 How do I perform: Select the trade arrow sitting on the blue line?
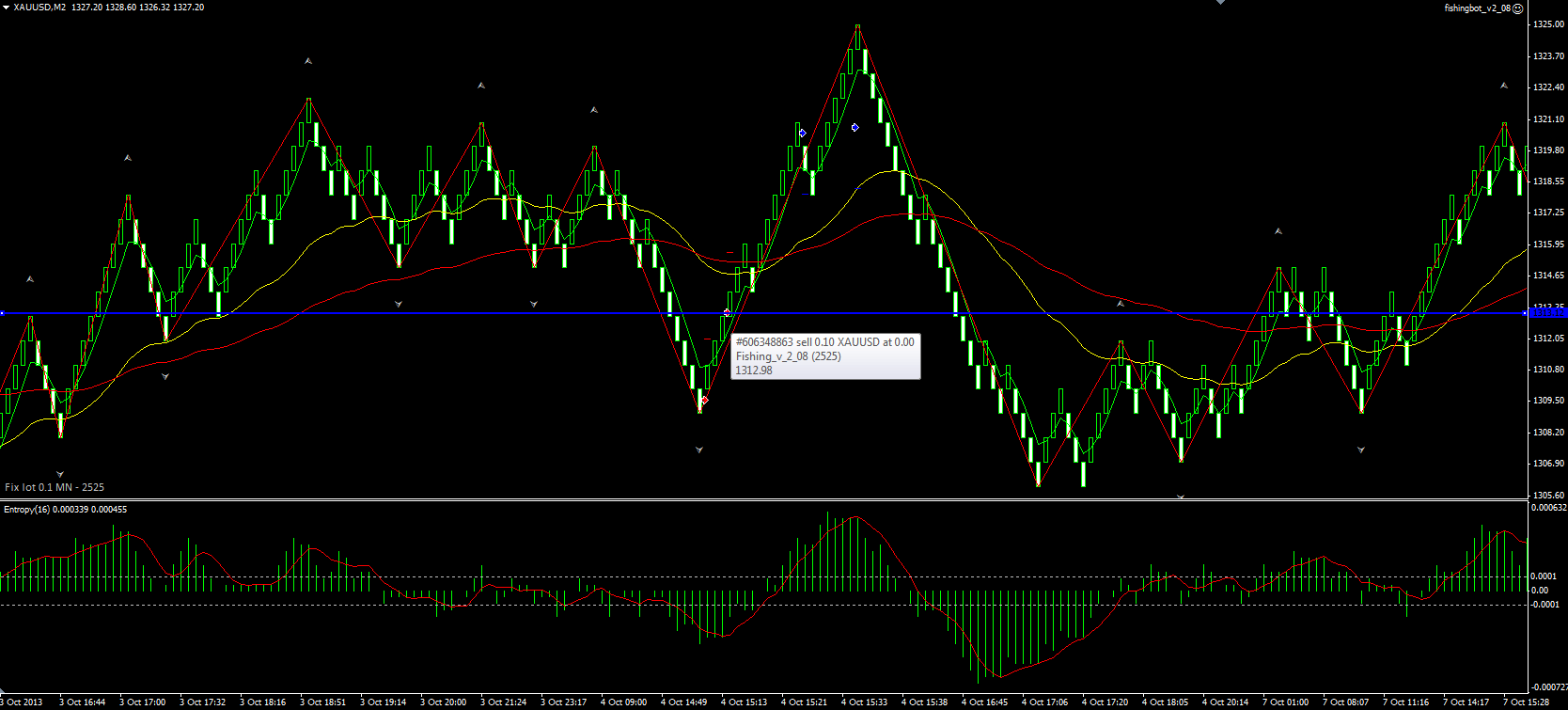[728, 312]
